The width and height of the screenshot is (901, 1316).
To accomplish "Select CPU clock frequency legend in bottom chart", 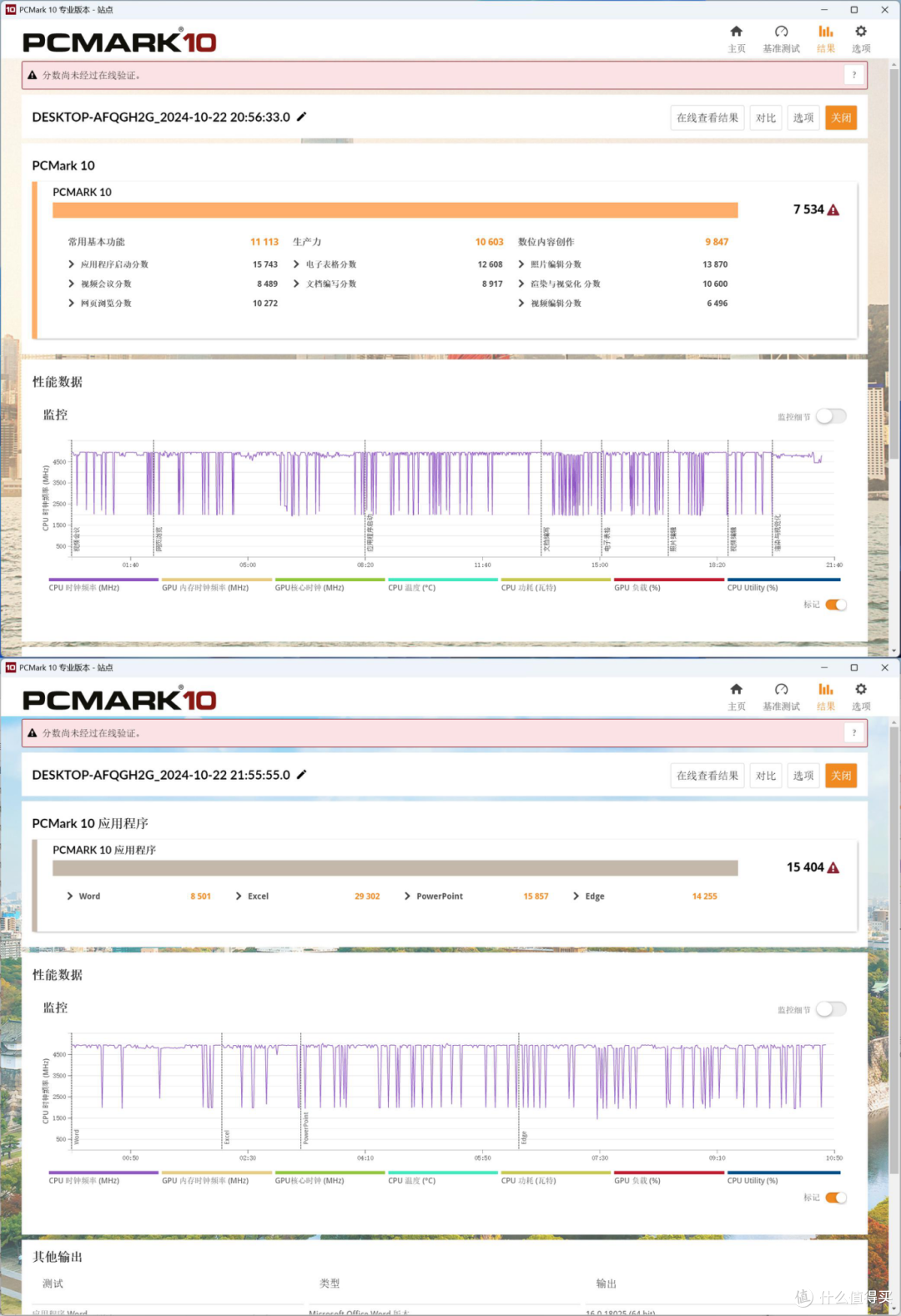I will tap(103, 1178).
